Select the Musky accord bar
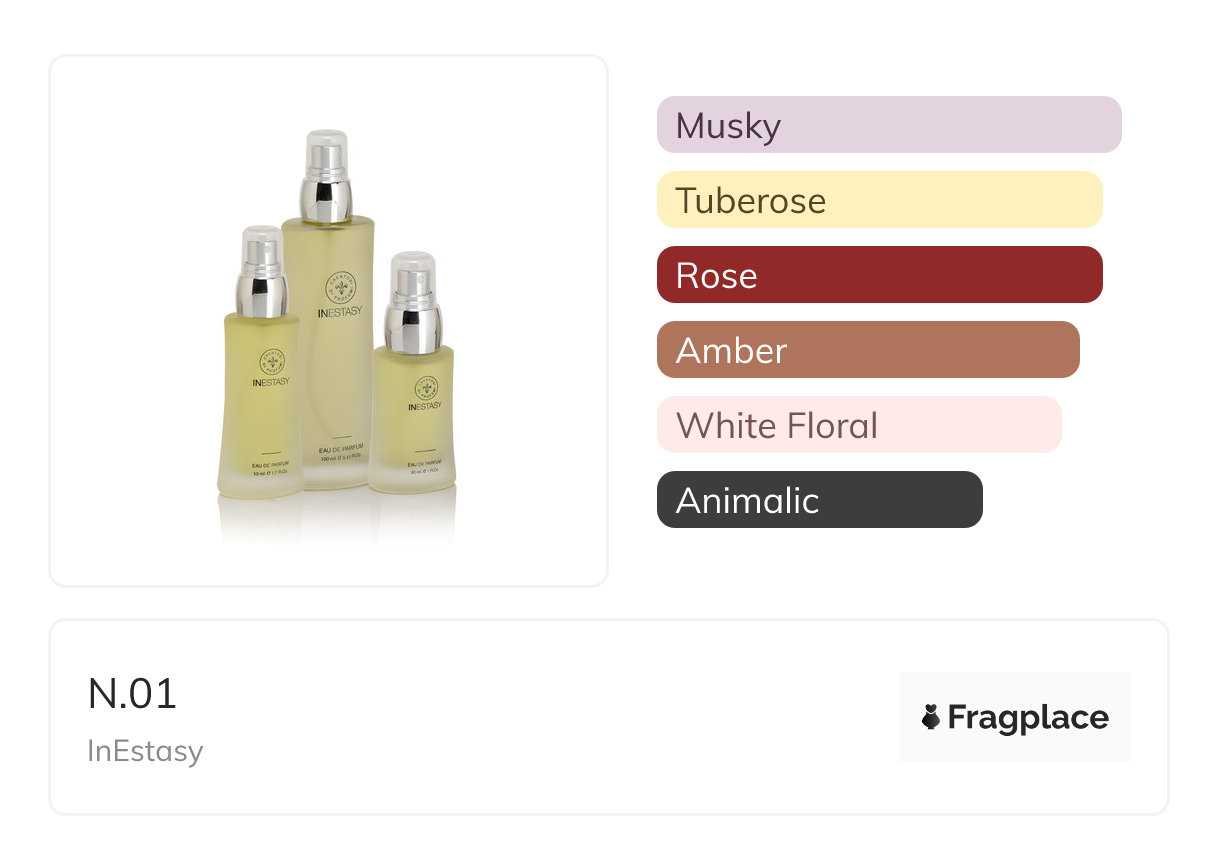 [888, 125]
